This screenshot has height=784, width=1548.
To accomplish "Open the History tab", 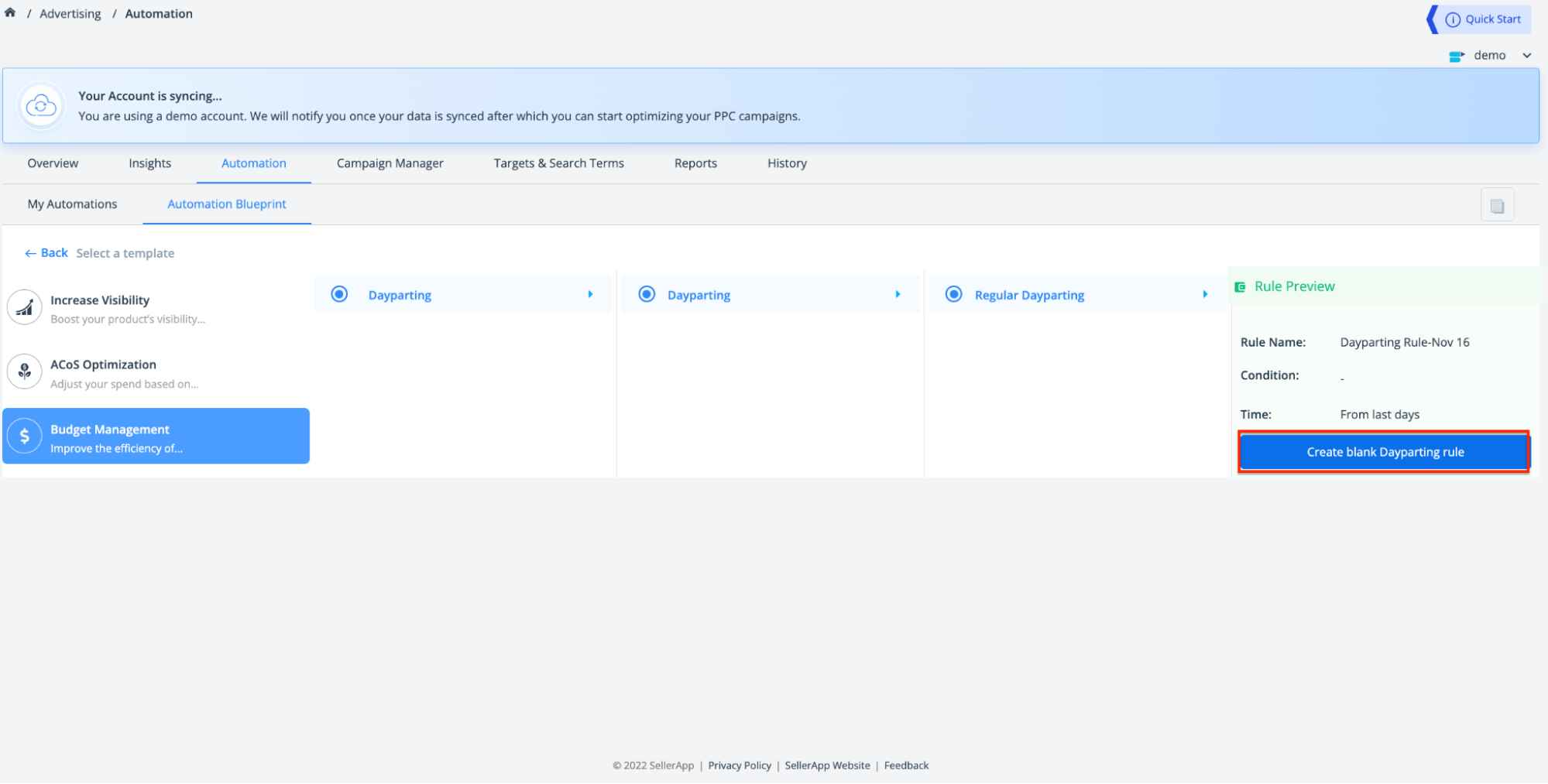I will 787,163.
